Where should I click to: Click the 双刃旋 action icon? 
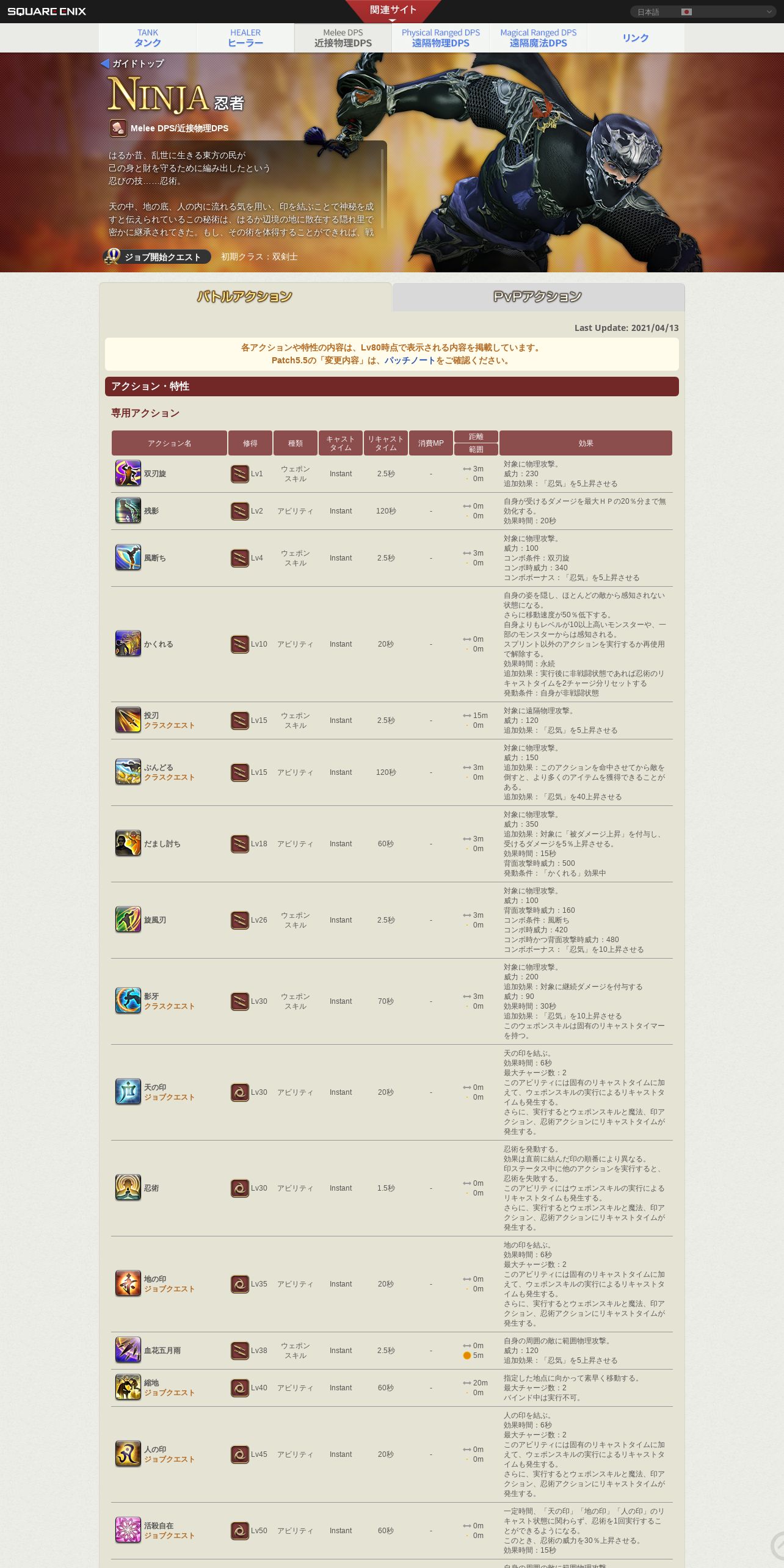128,473
